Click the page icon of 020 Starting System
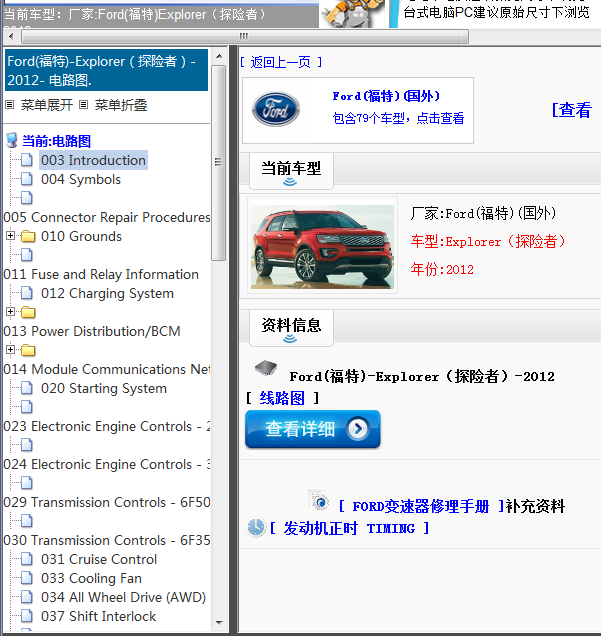 (x=27, y=388)
